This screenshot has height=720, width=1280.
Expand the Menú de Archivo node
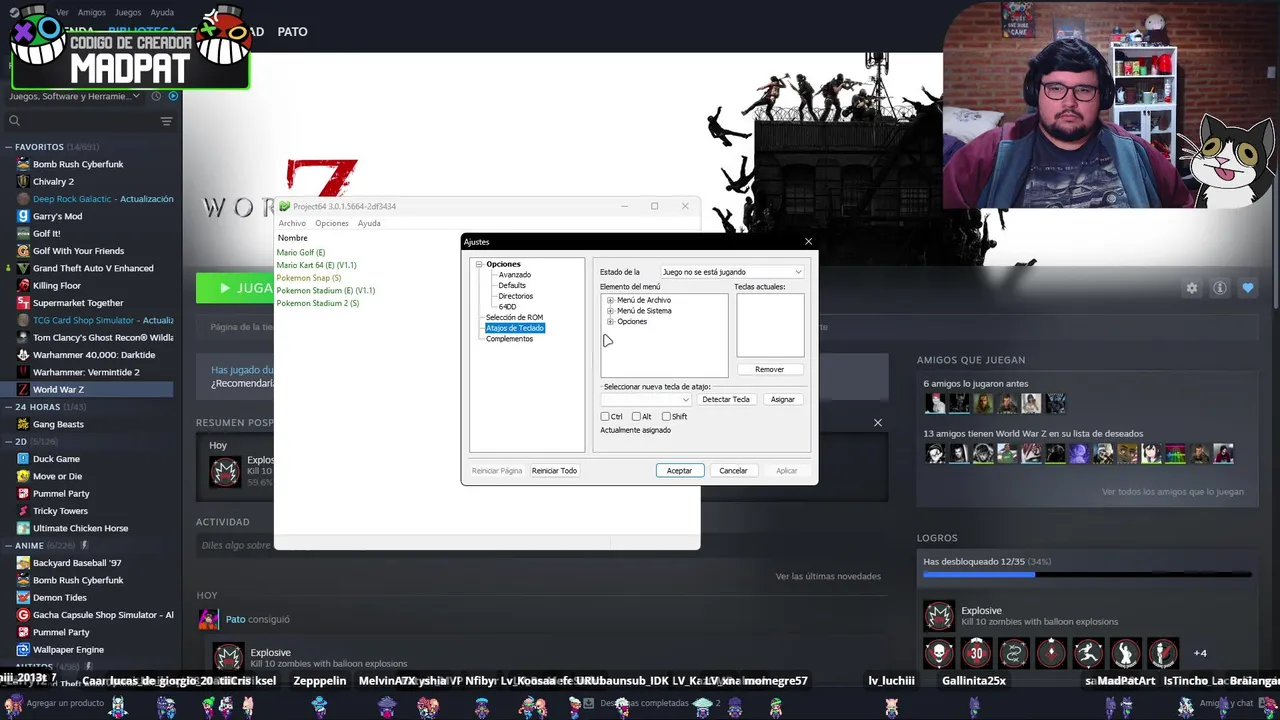(610, 300)
